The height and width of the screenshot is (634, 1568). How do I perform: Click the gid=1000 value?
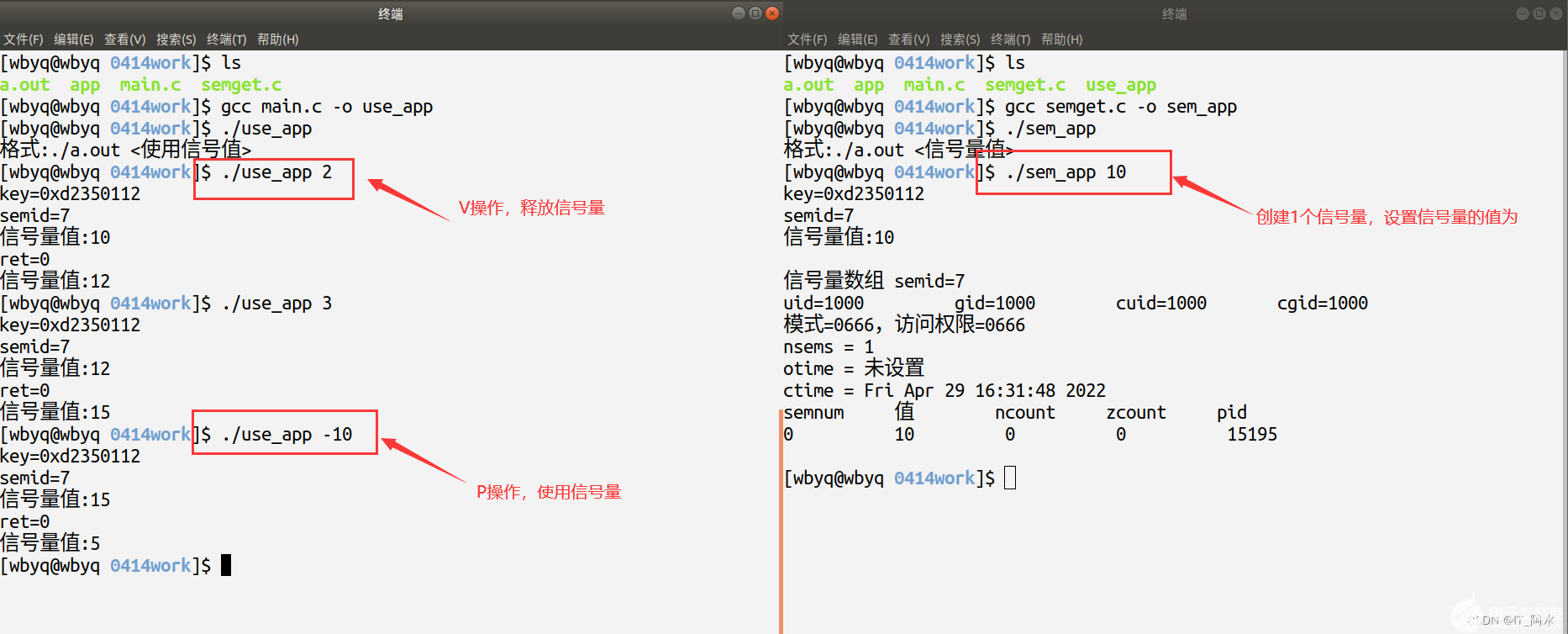click(x=995, y=304)
